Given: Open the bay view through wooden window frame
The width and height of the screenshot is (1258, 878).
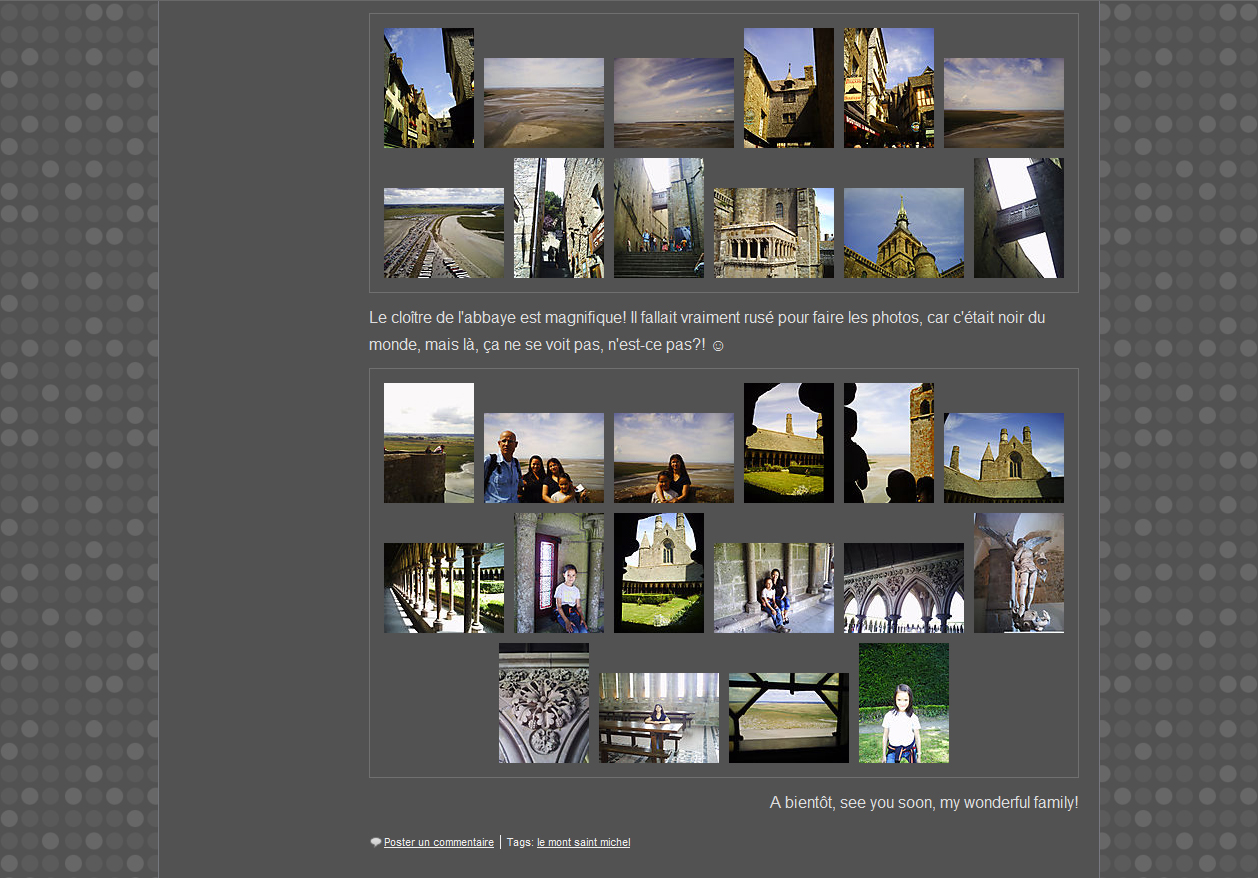Looking at the screenshot, I should (788, 718).
